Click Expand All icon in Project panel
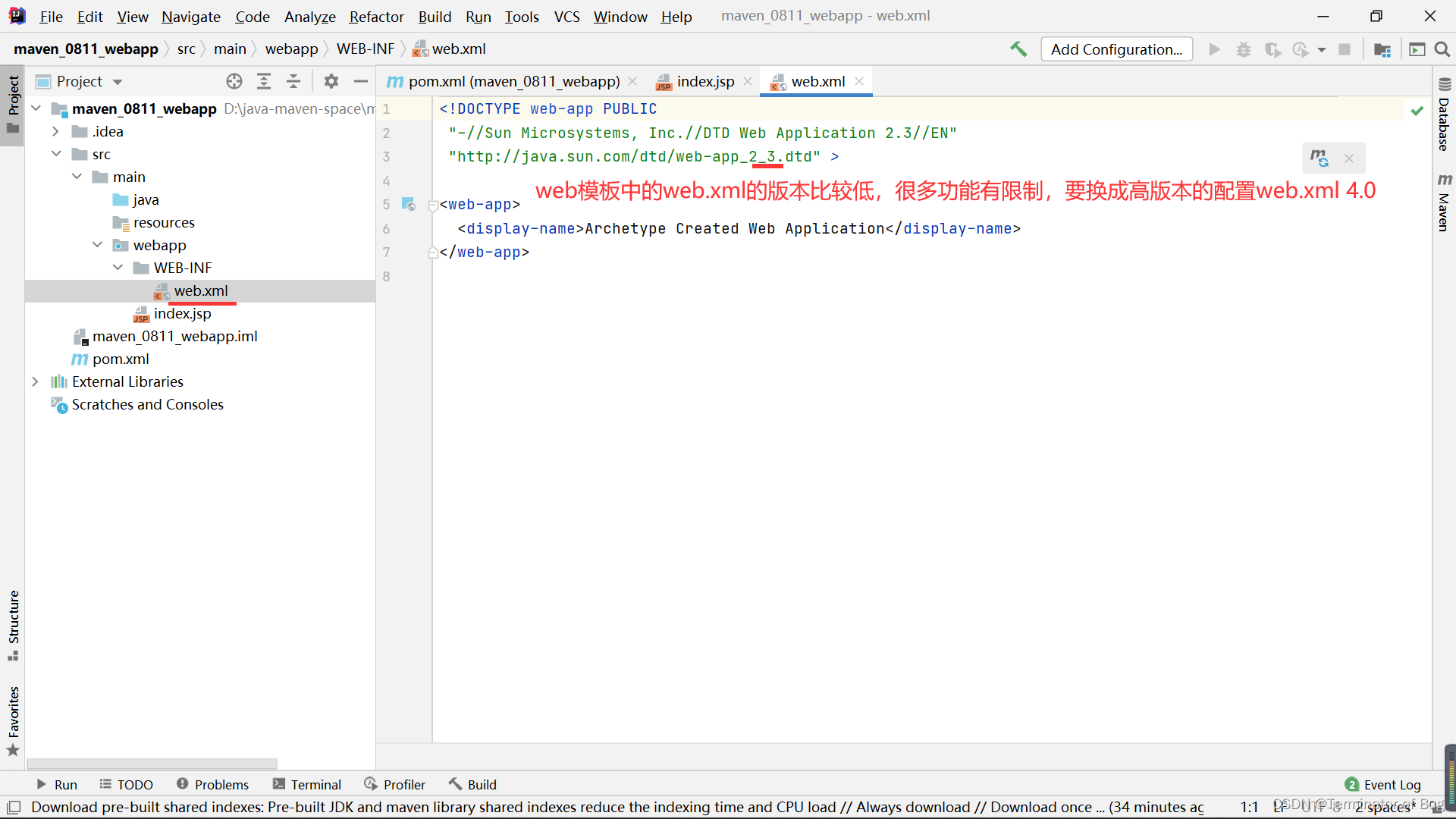 click(x=264, y=81)
